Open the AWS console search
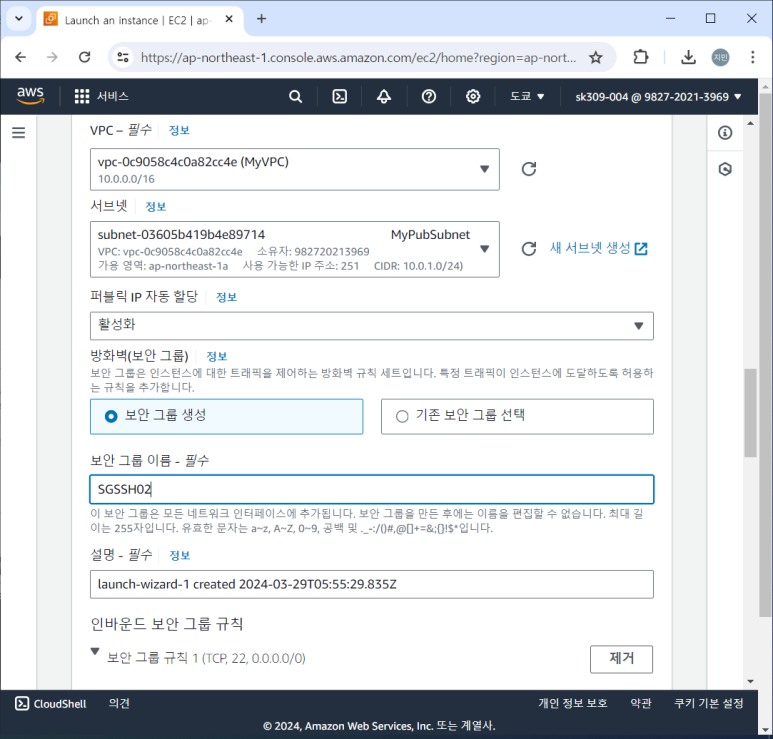Screen dimensions: 773x739 295,96
